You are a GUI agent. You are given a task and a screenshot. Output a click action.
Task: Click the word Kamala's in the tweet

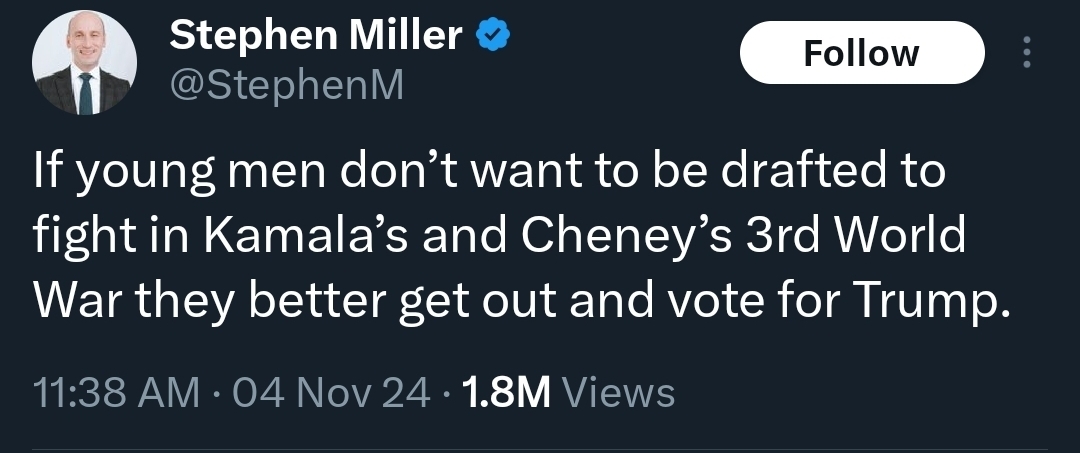[x=280, y=237]
